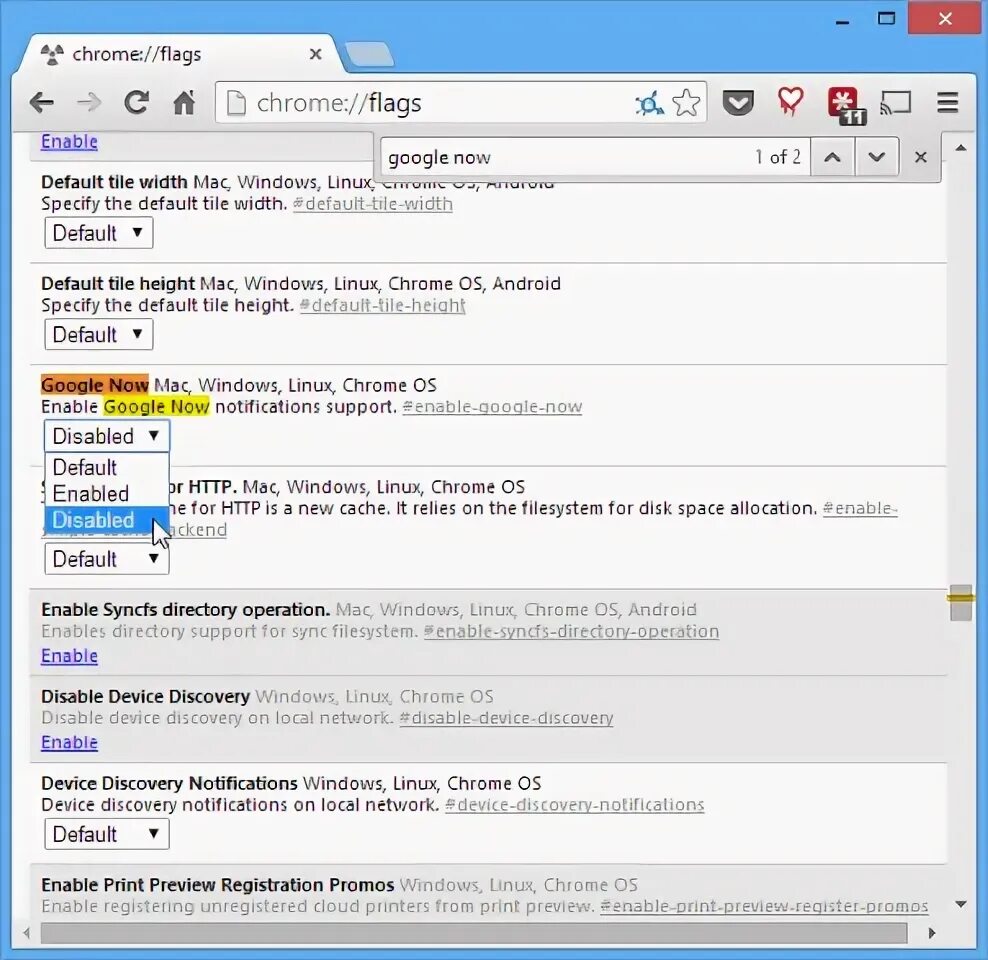The width and height of the screenshot is (988, 960).
Task: Open #disable-device-discovery anchor link
Action: (x=506, y=717)
